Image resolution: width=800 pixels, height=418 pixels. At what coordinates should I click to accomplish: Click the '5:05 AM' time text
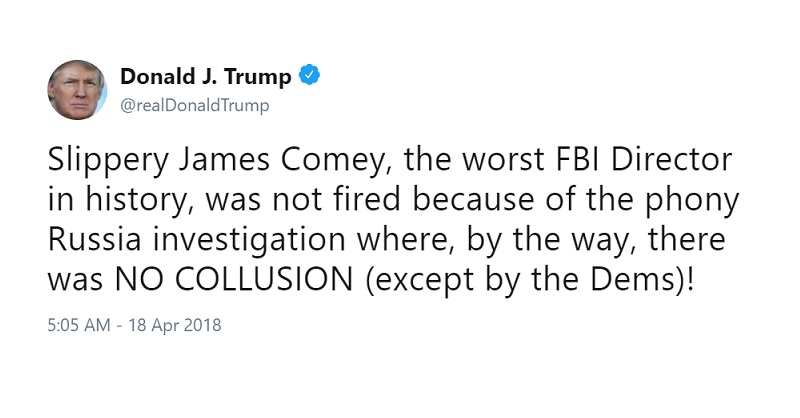pos(79,325)
